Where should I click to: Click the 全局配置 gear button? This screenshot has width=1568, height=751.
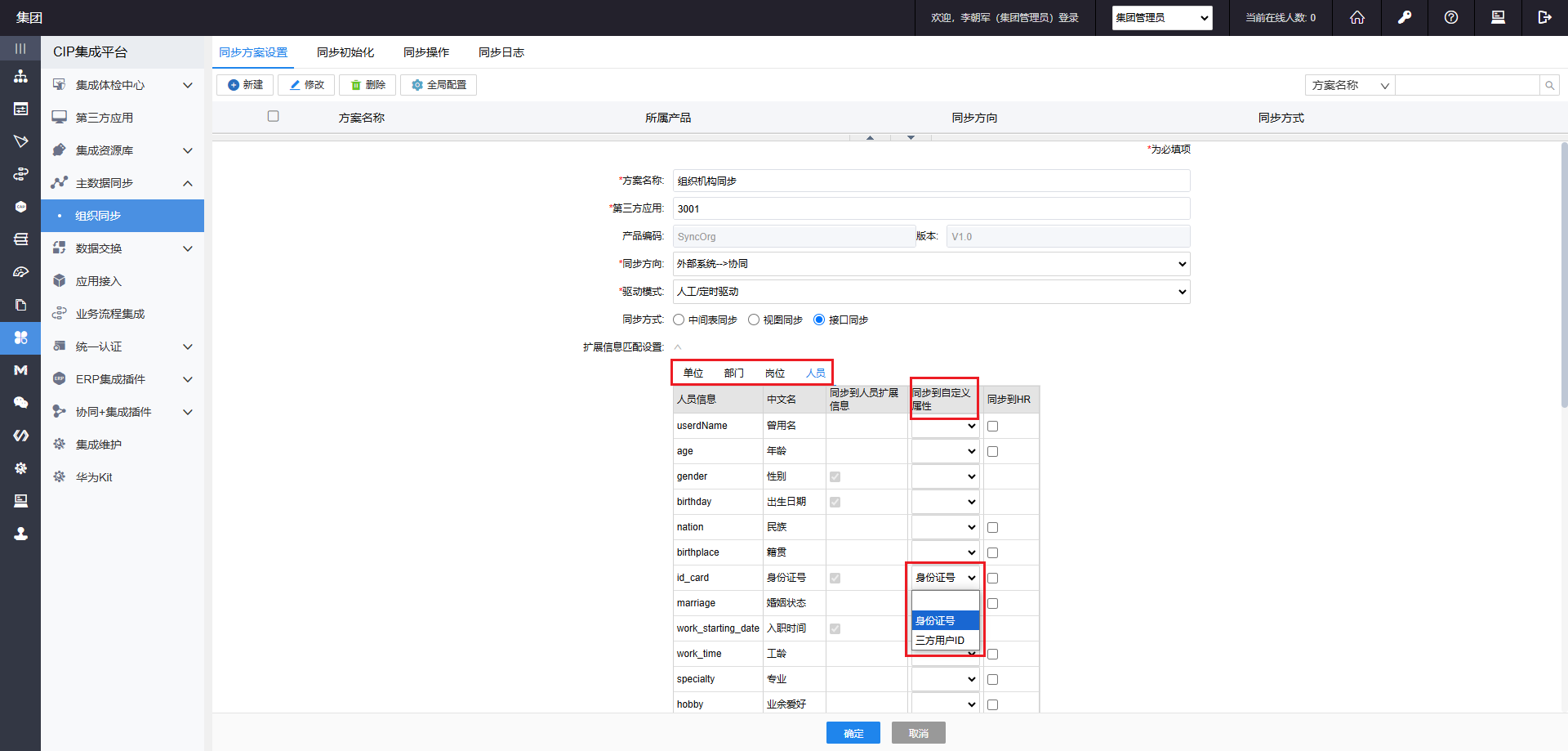(x=439, y=85)
